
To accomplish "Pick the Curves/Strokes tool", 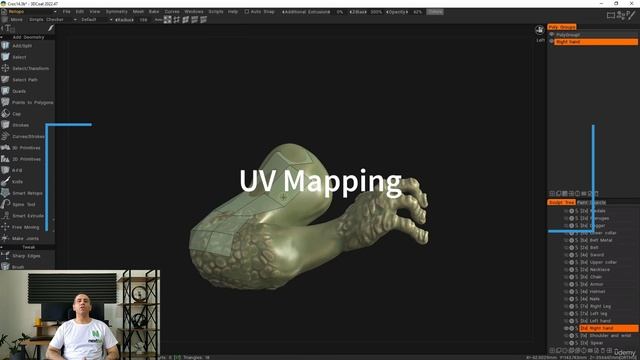I will pos(27,136).
